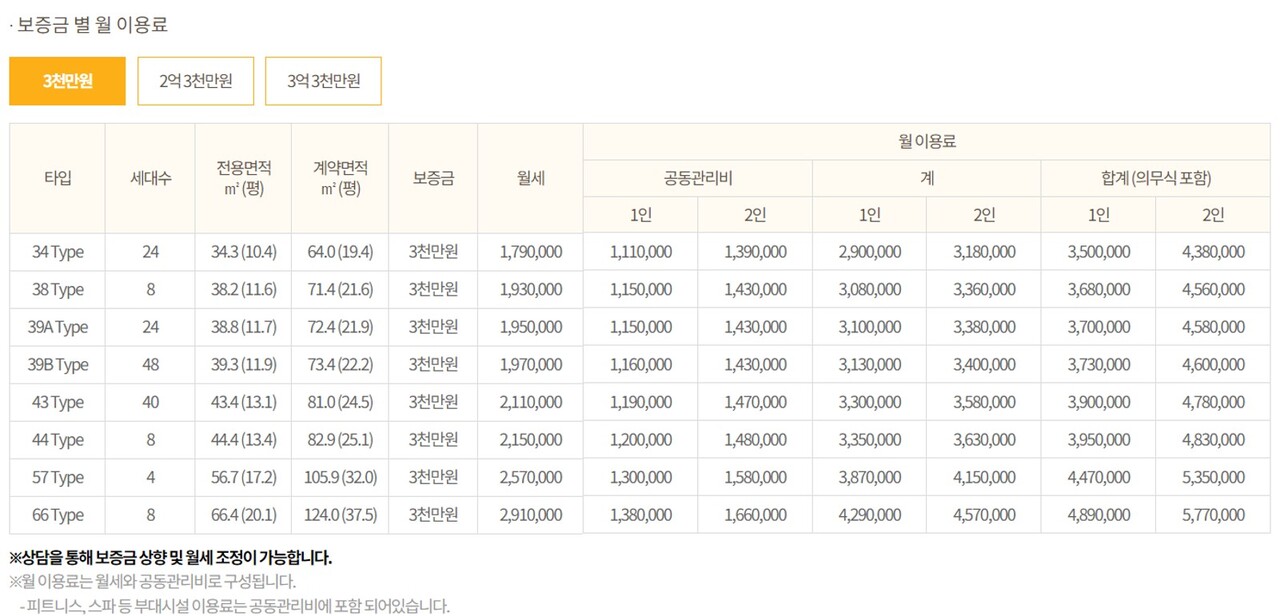
Task: Click the 1,790,000 monthly rent cell
Action: pos(530,252)
